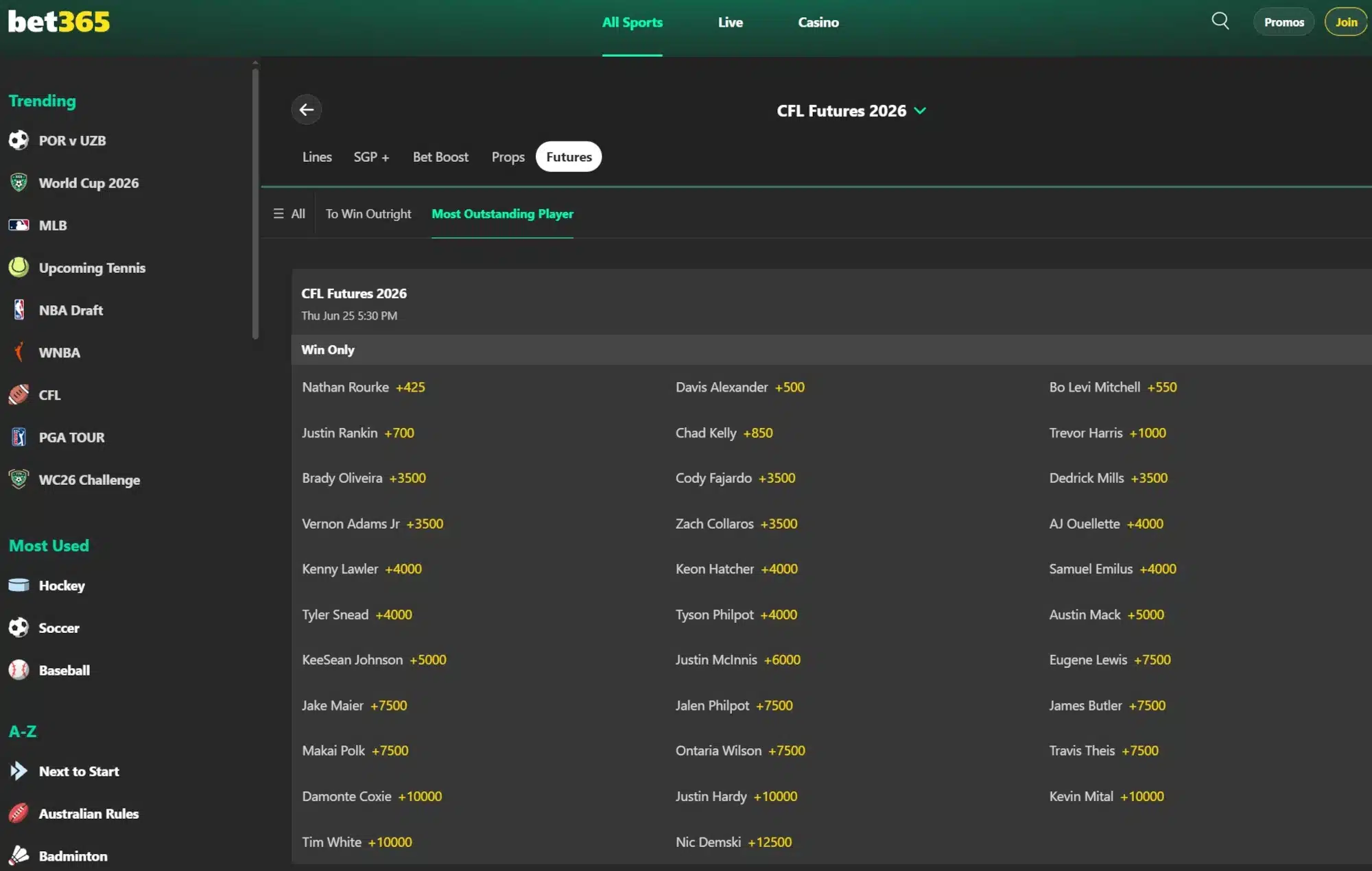Image resolution: width=1372 pixels, height=871 pixels.
Task: Open the PGA TOUR sidebar link
Action: [71, 438]
